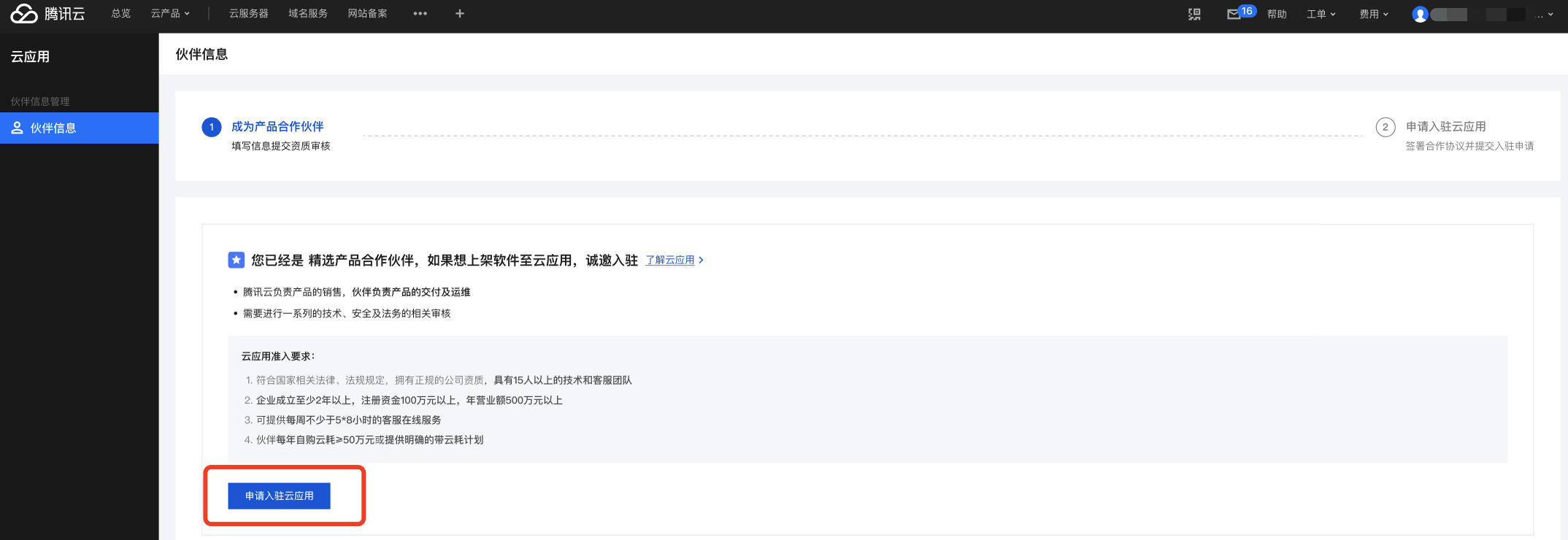Open the 了解云应用 link
Image resolution: width=1568 pixels, height=540 pixels.
[670, 260]
